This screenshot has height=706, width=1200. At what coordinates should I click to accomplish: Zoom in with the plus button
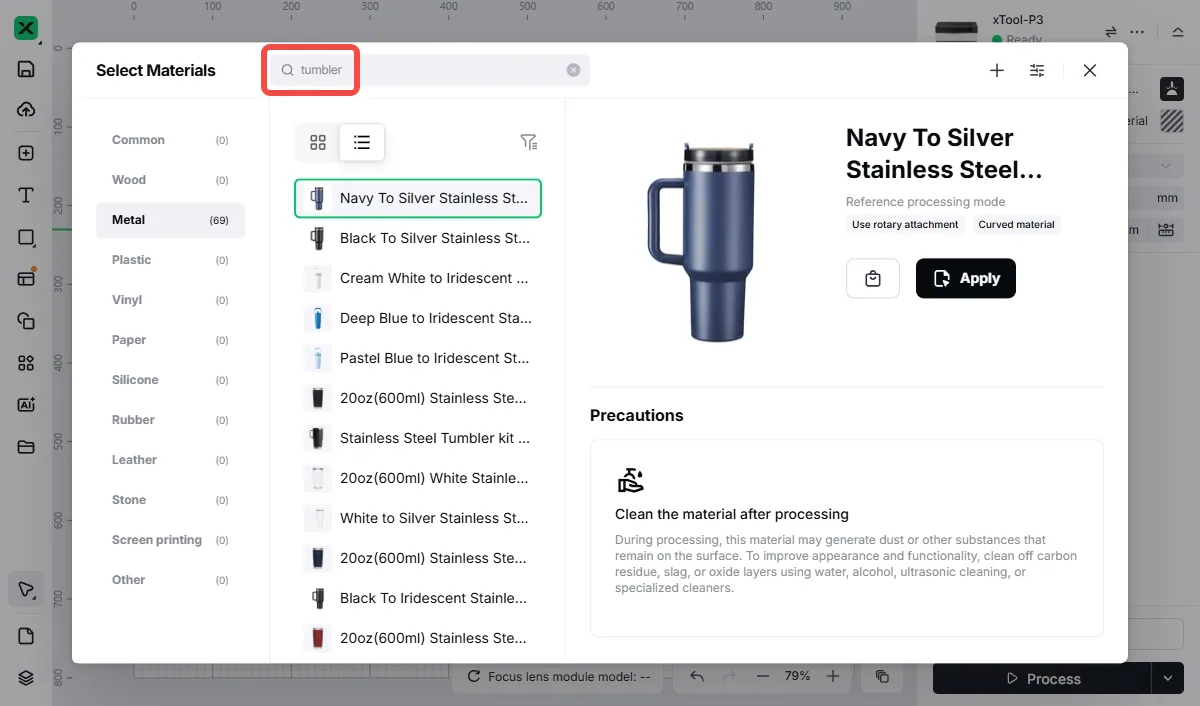coord(833,676)
